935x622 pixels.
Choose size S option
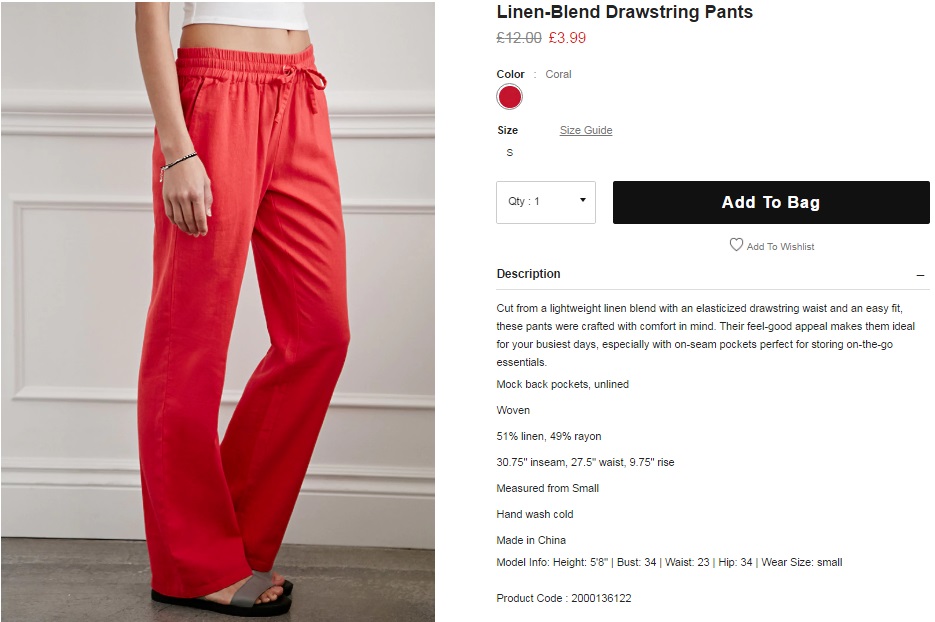[x=509, y=153]
